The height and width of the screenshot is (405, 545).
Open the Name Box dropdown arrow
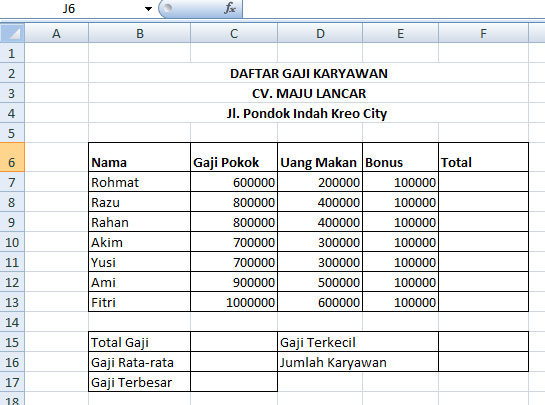coord(148,9)
